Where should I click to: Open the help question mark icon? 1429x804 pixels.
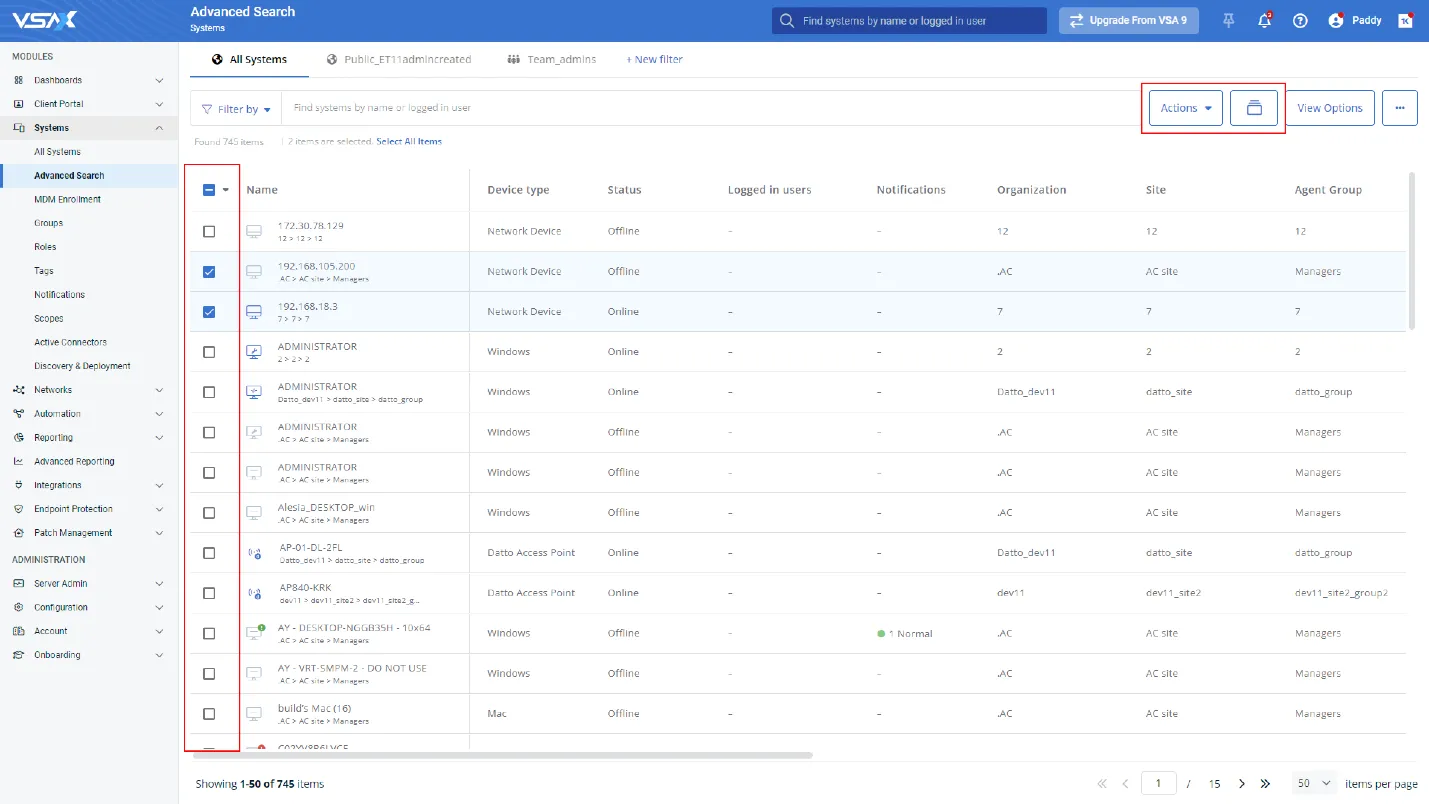(x=1300, y=21)
